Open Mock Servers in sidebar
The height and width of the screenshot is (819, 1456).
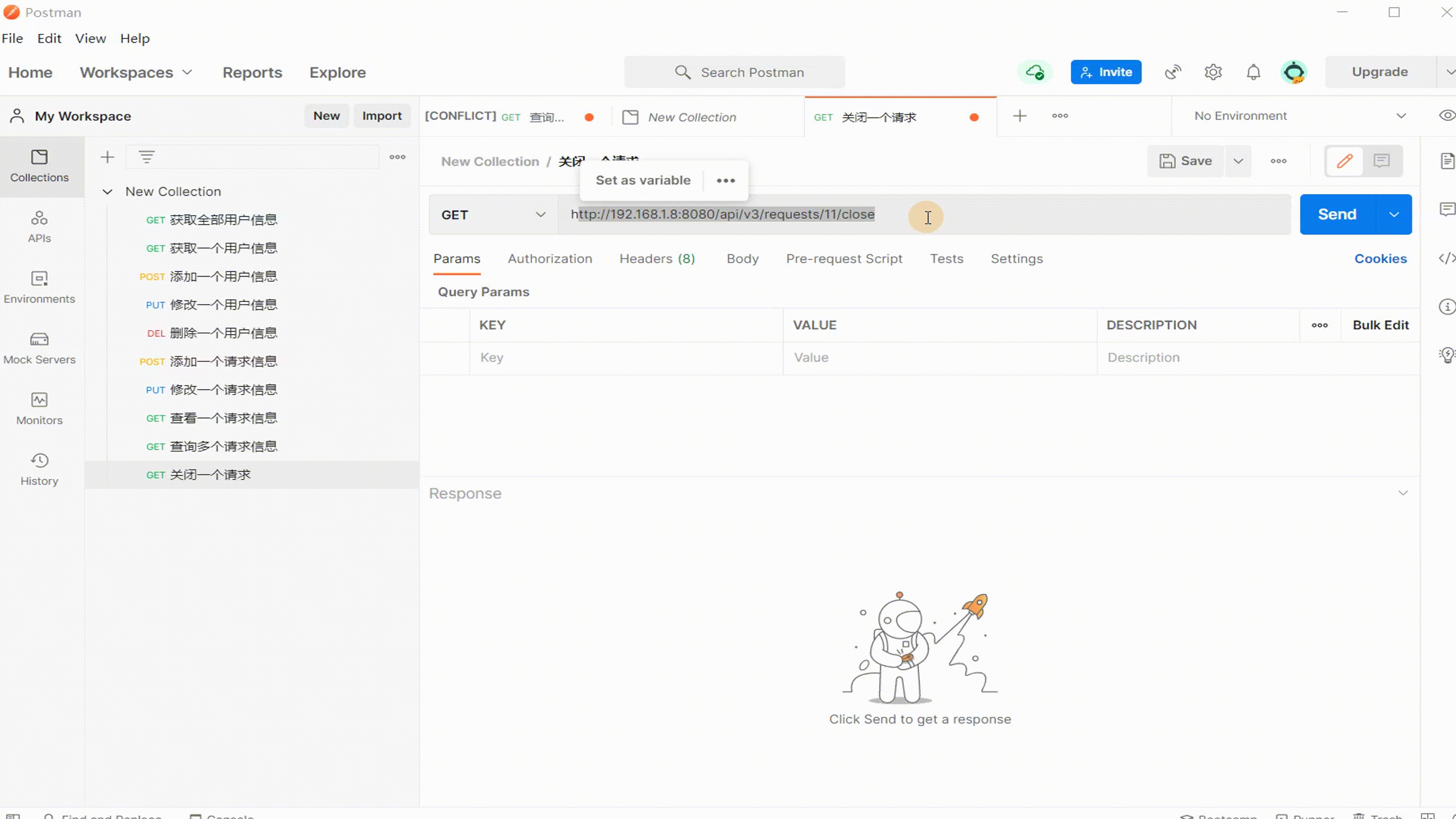(39, 348)
